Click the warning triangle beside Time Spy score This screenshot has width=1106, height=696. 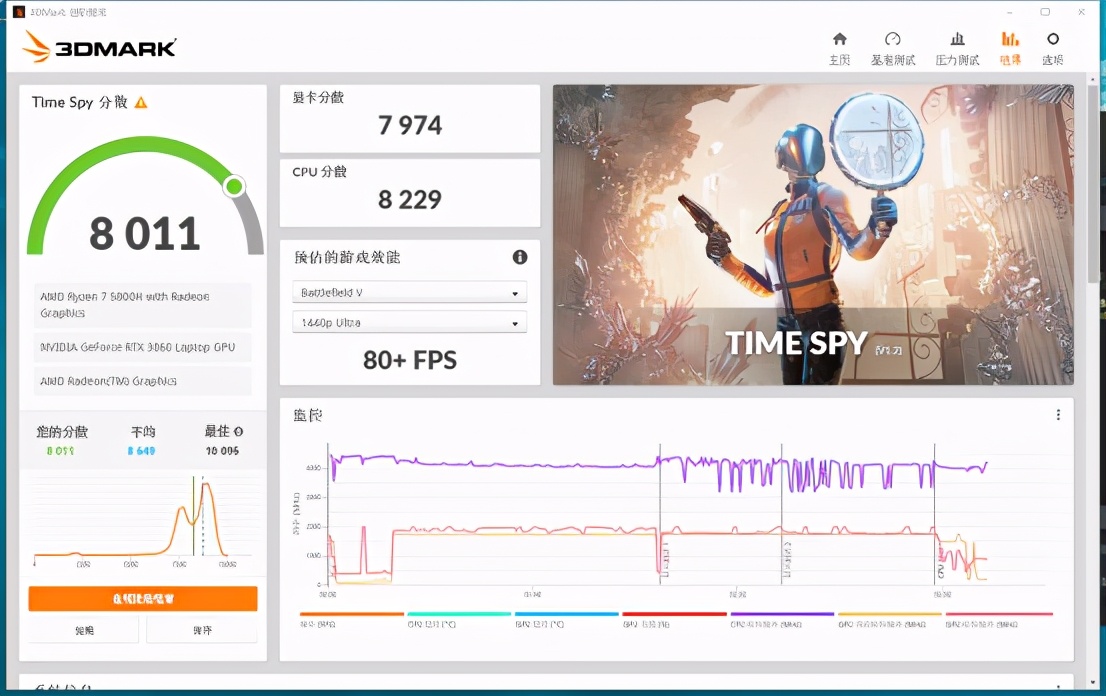141,102
